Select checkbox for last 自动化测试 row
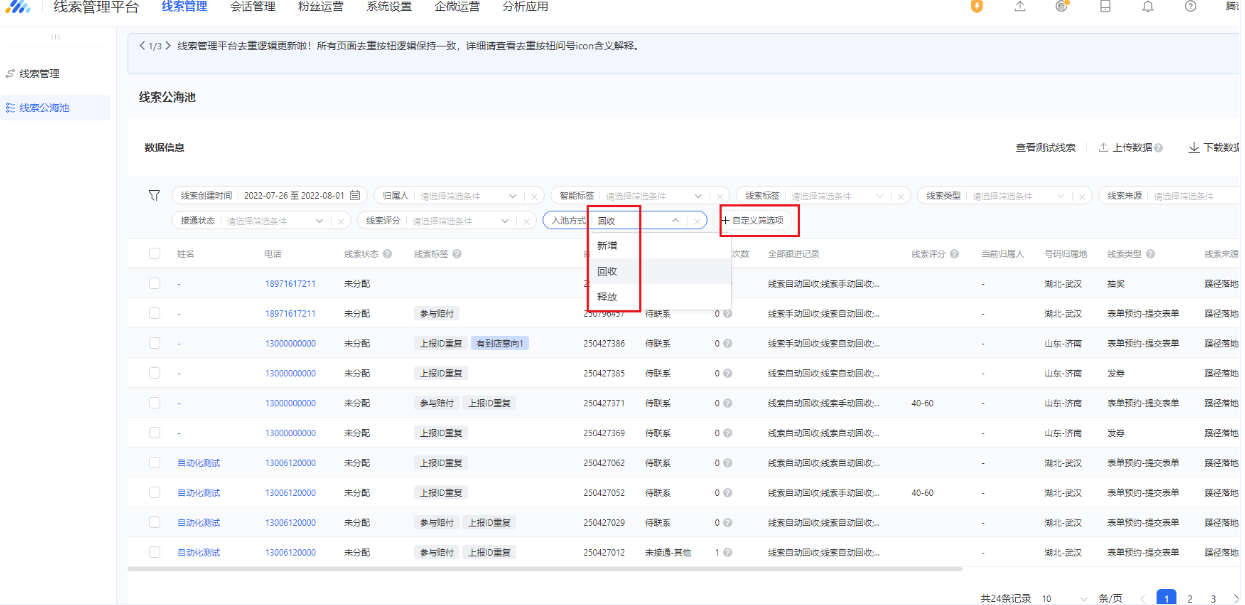1245x605 pixels. (155, 552)
